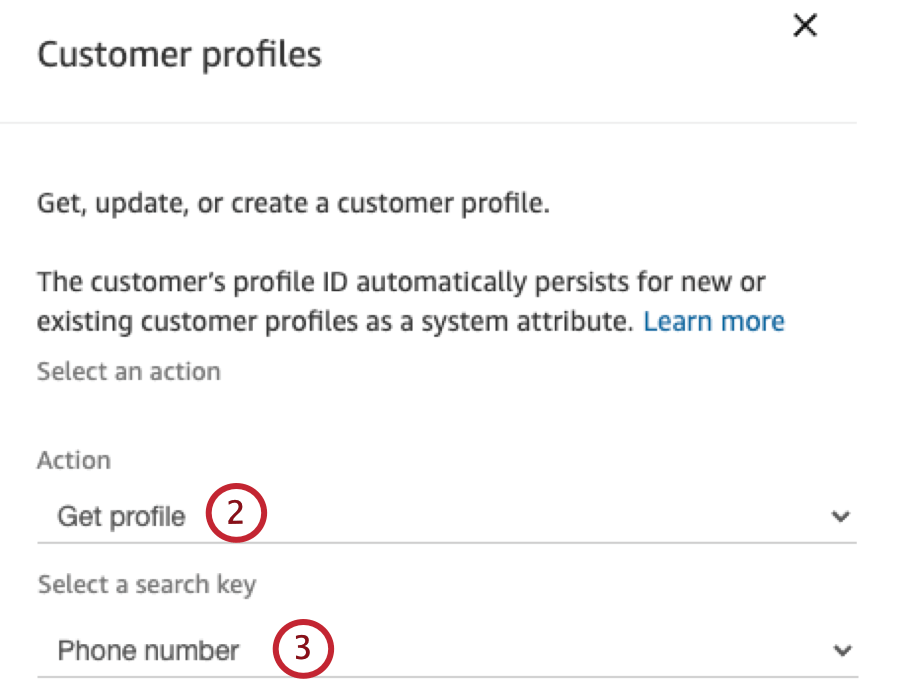This screenshot has height=696, width=900.
Task: Click the Phone number field value
Action: pos(148,650)
